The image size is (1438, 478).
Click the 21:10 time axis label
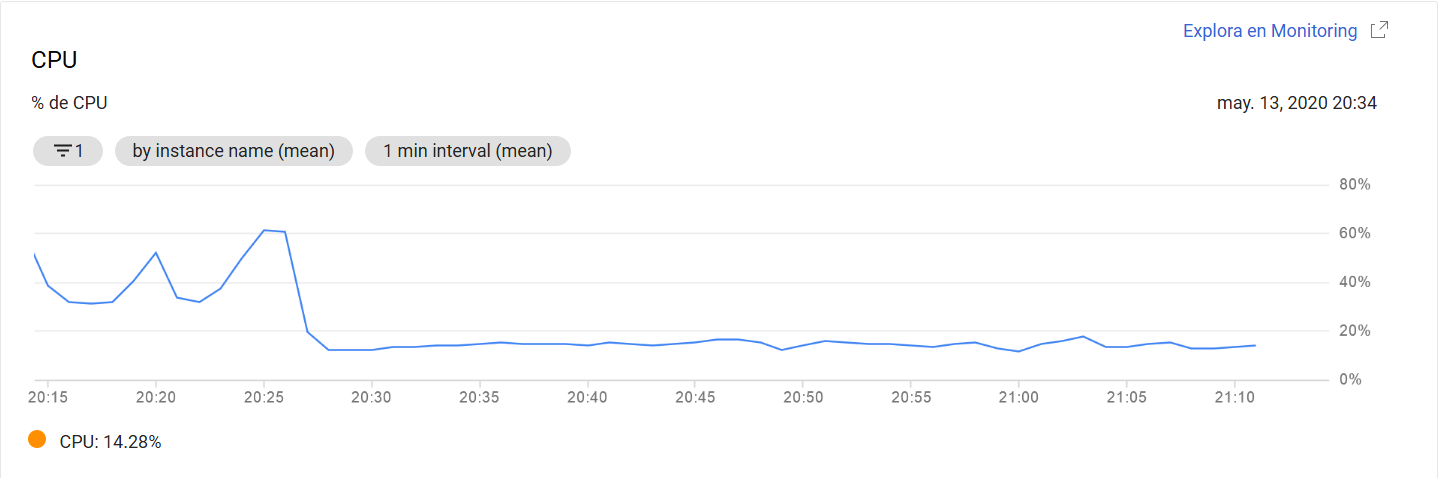coord(1234,397)
